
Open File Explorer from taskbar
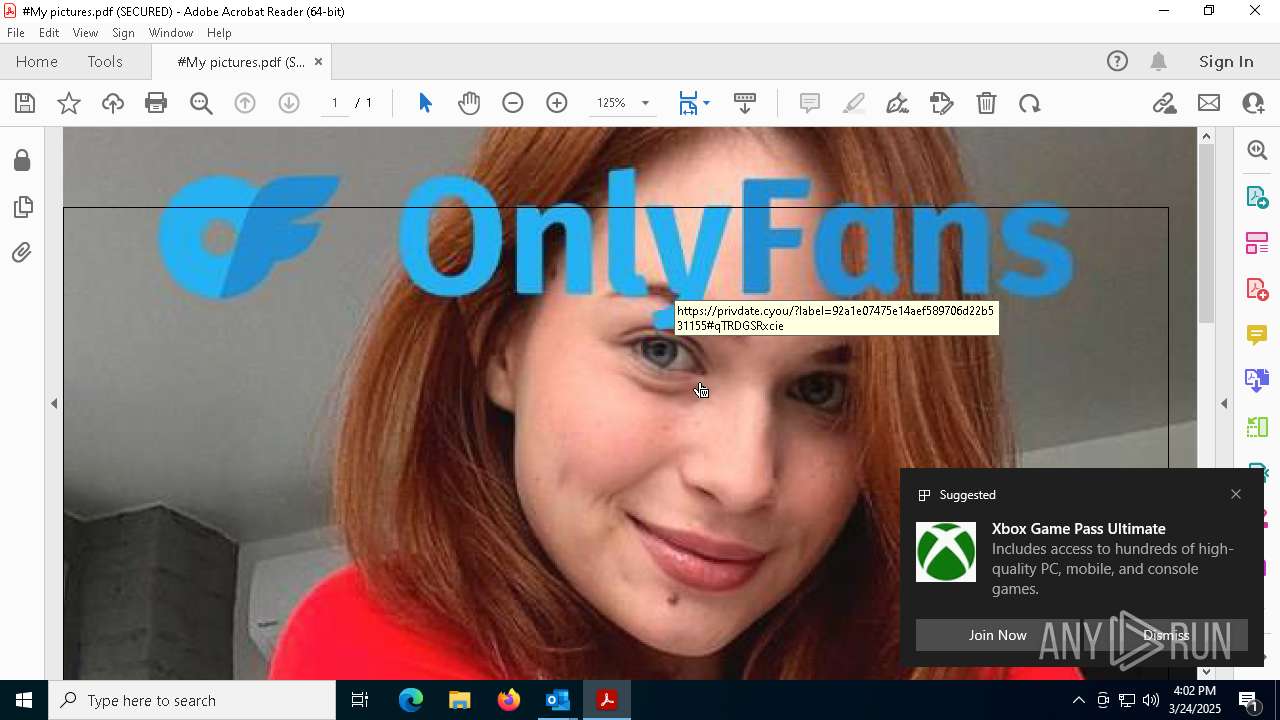[459, 700]
